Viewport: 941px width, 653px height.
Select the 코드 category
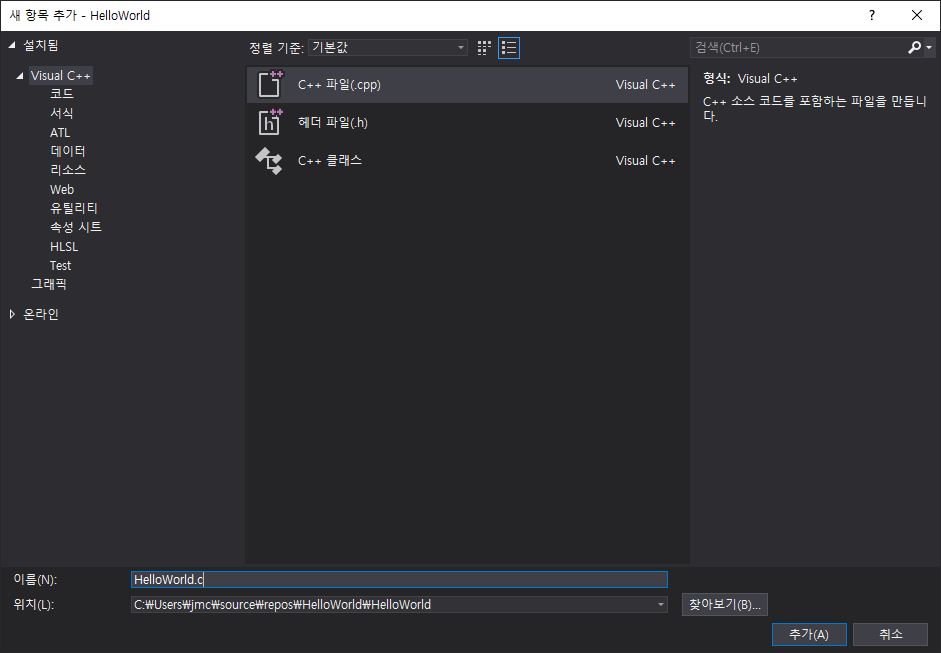point(61,94)
